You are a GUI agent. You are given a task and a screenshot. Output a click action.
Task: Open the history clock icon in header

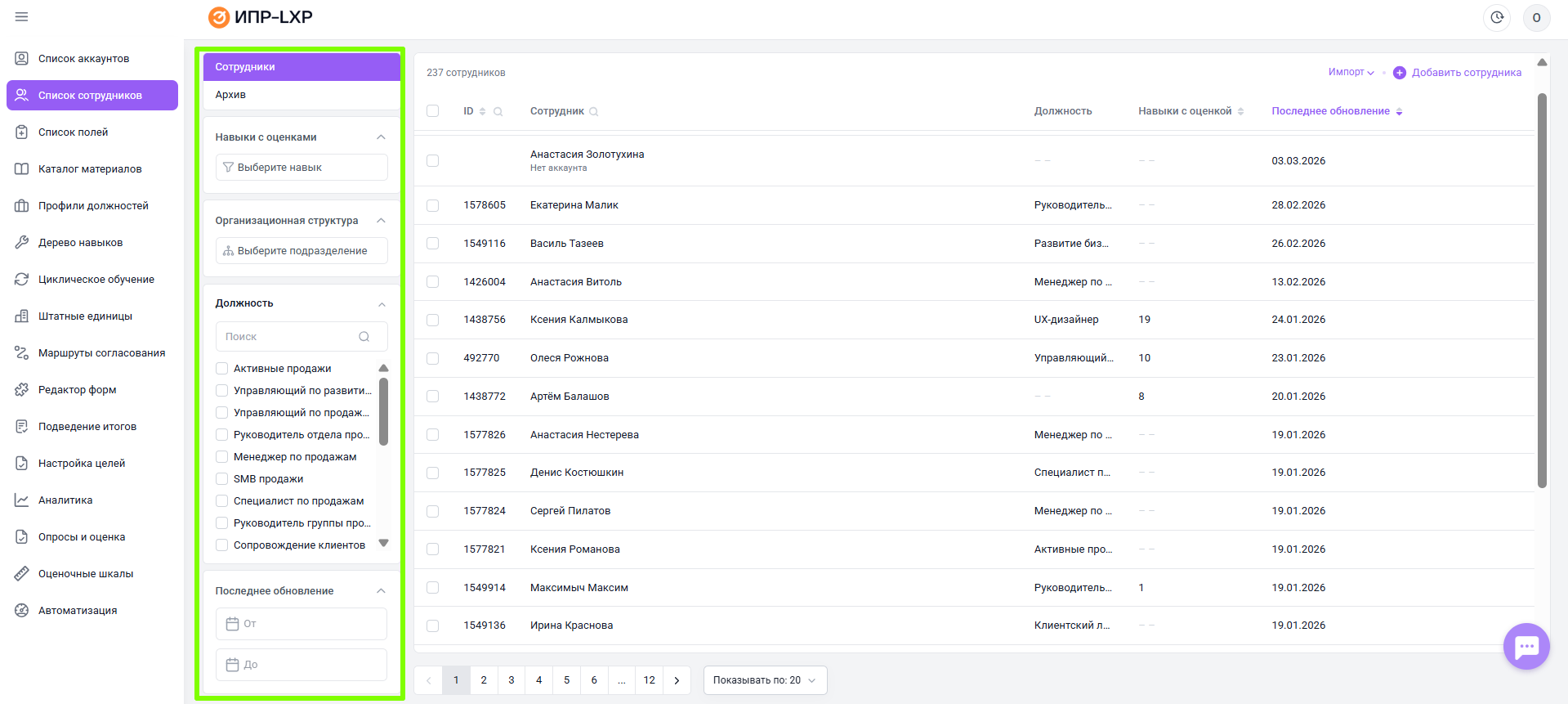coord(1497,17)
